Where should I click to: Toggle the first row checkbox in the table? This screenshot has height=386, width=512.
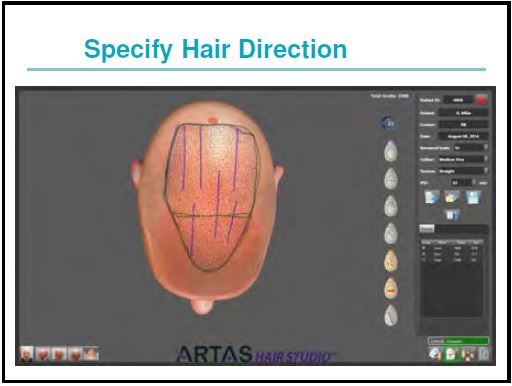click(424, 248)
